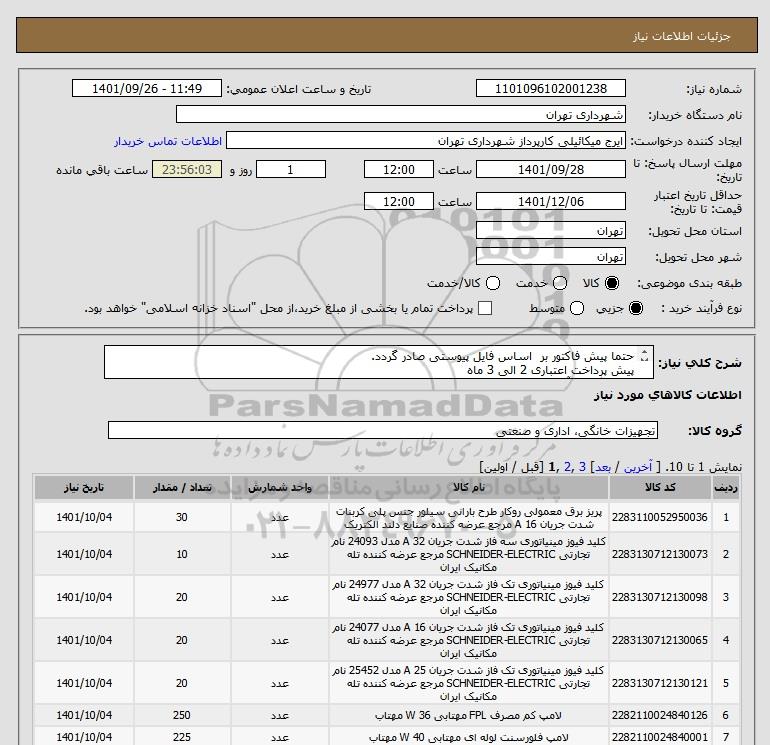Click the response deadline date 1401/09/28

[x=551, y=169]
